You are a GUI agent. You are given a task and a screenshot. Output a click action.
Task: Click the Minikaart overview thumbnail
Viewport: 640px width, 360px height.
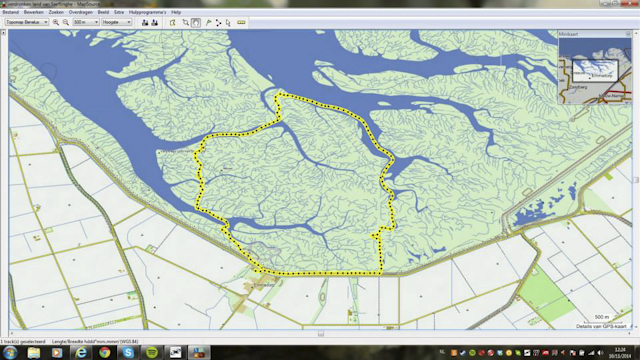pos(595,71)
